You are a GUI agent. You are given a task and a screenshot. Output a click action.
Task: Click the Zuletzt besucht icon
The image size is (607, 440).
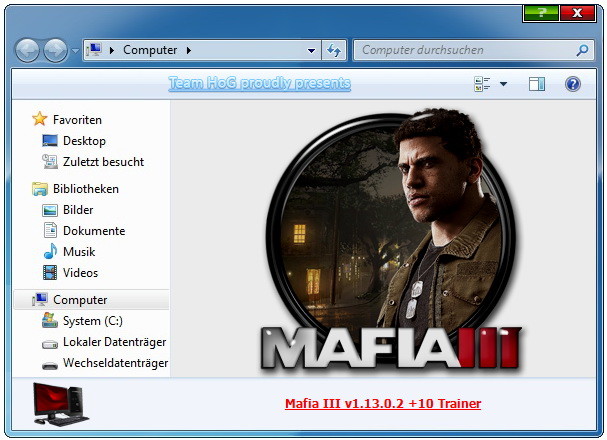[x=50, y=161]
